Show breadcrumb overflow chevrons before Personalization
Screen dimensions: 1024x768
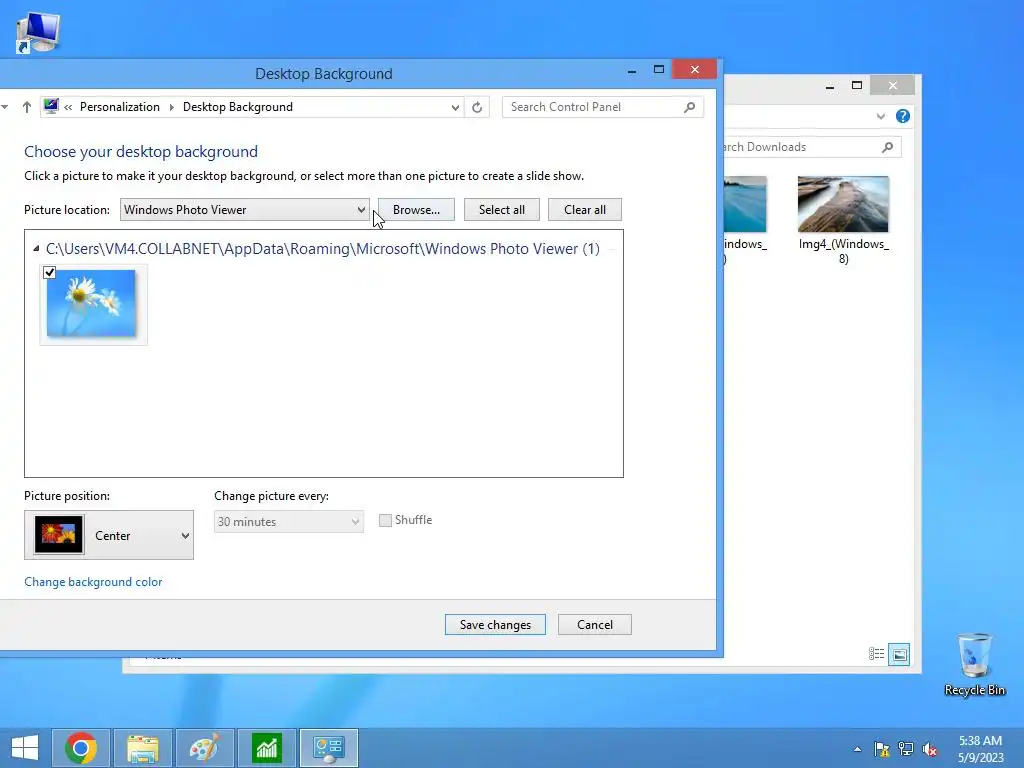tap(68, 107)
